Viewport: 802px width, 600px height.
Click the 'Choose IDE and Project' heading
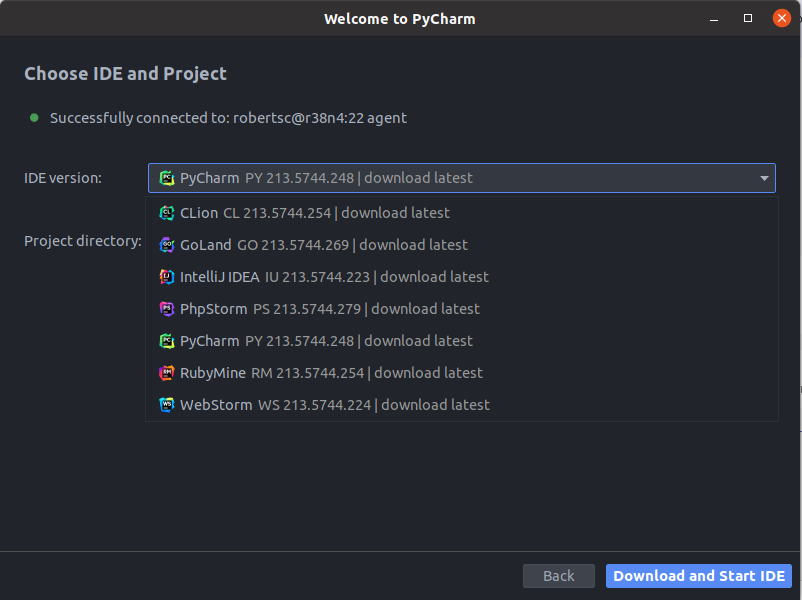click(x=125, y=74)
